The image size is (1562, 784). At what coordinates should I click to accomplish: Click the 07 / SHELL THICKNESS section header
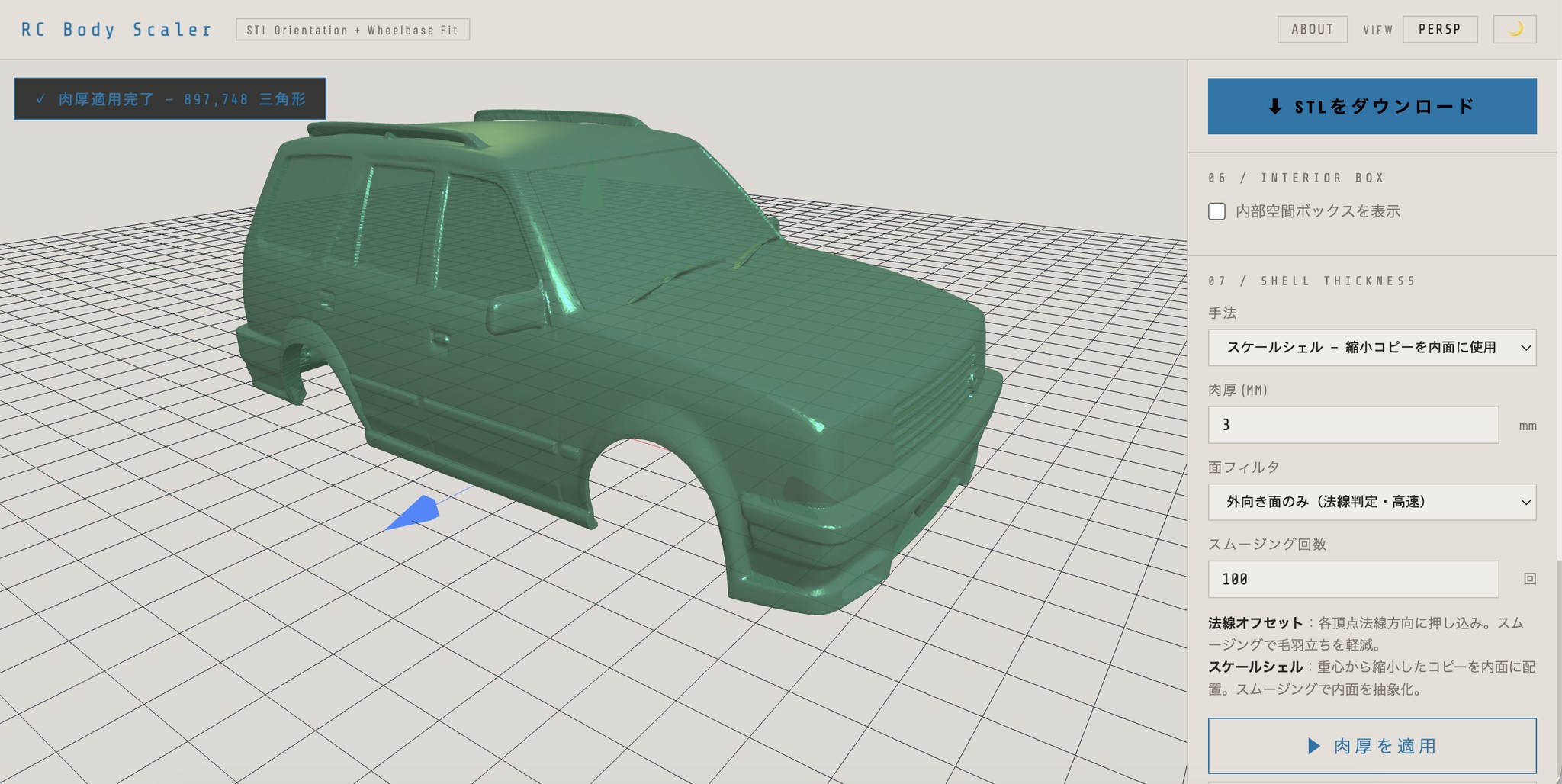[x=1311, y=281]
